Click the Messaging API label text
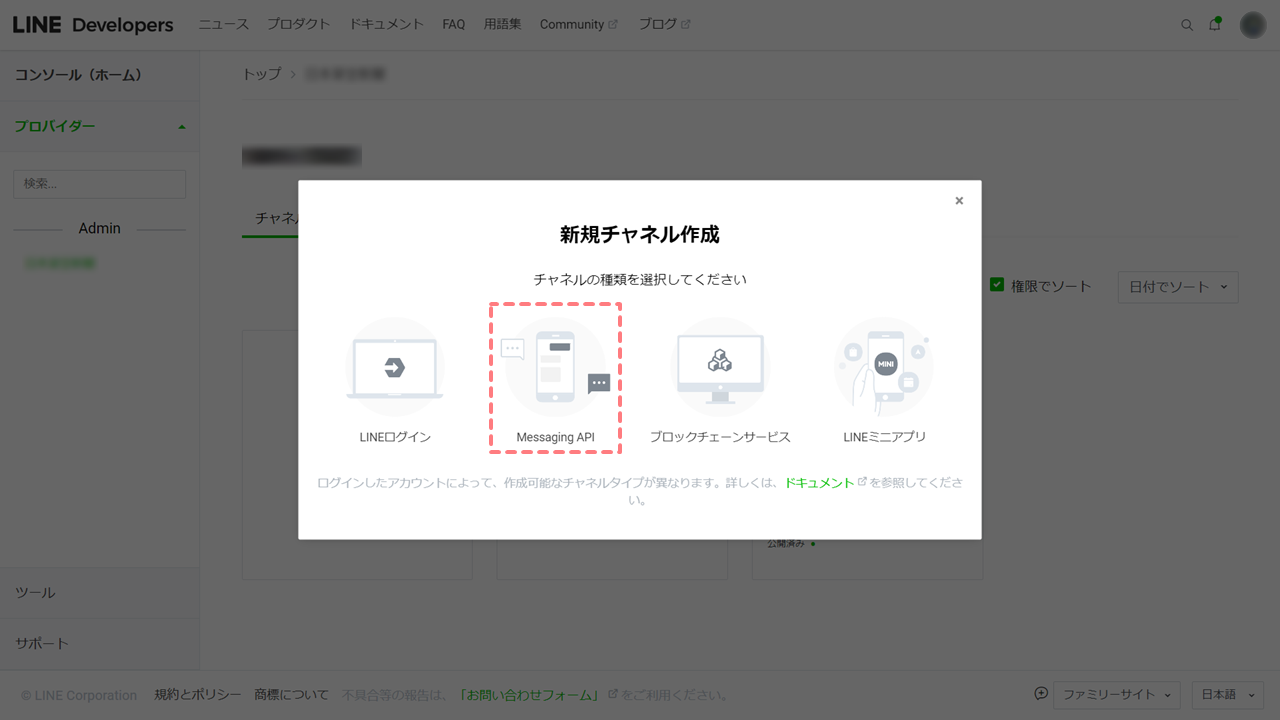This screenshot has height=720, width=1280. pos(555,437)
